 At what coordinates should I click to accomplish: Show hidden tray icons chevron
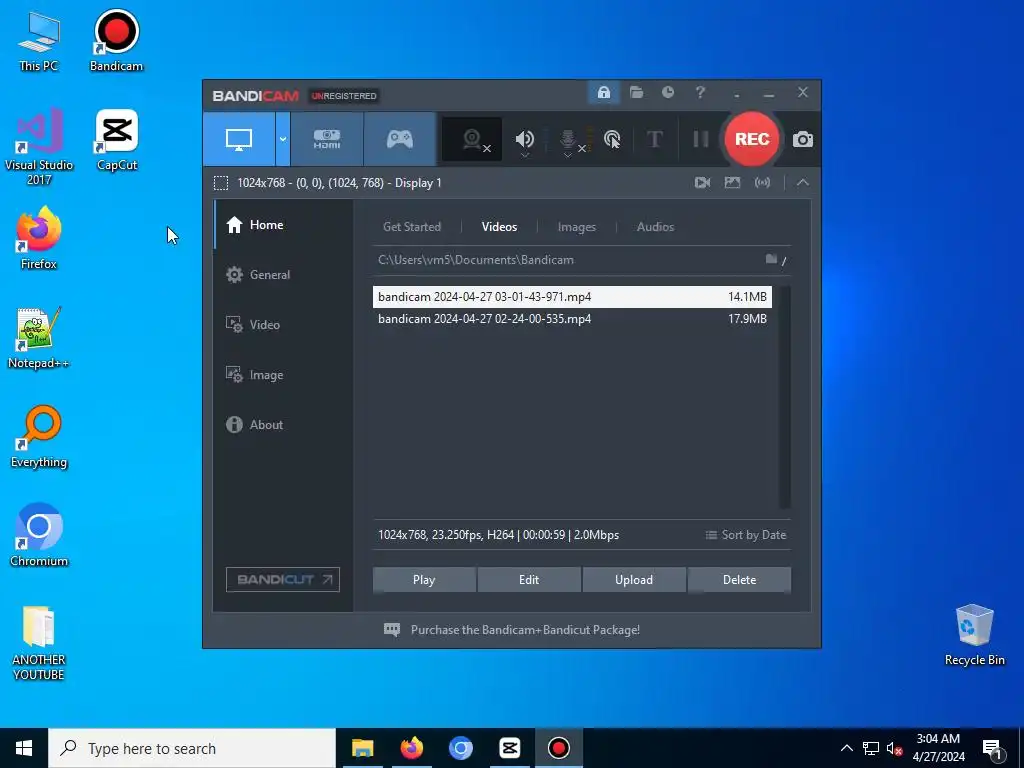846,748
